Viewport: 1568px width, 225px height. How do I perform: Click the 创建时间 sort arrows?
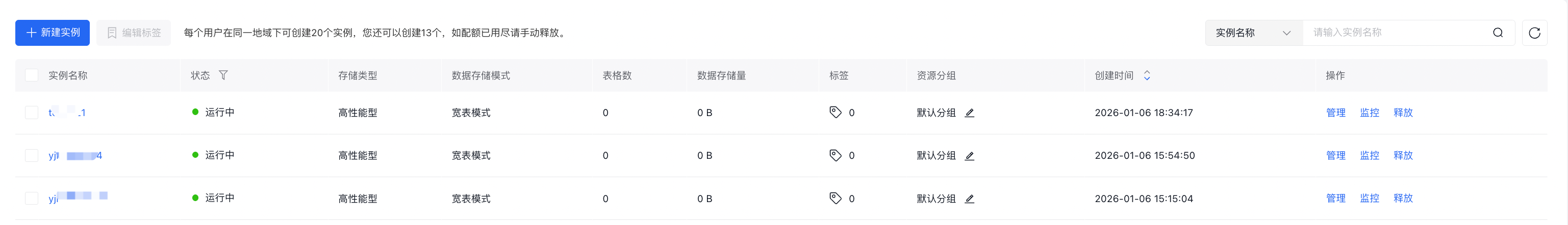click(x=1147, y=75)
